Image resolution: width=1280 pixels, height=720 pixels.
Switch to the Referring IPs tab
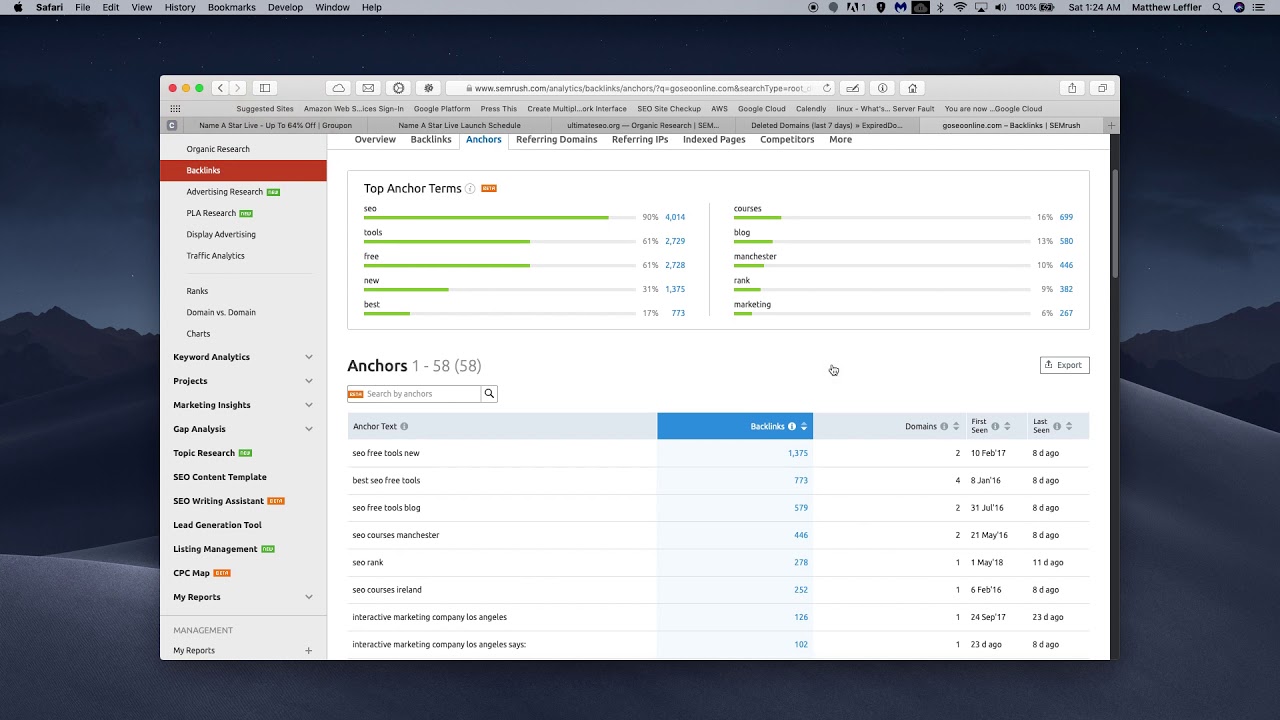640,140
